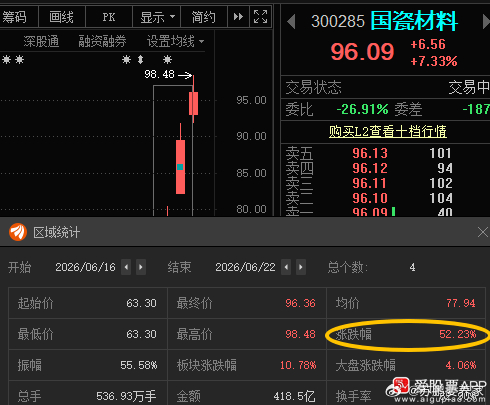
Task: Go to previous stock arrow
Action: pos(291,22)
